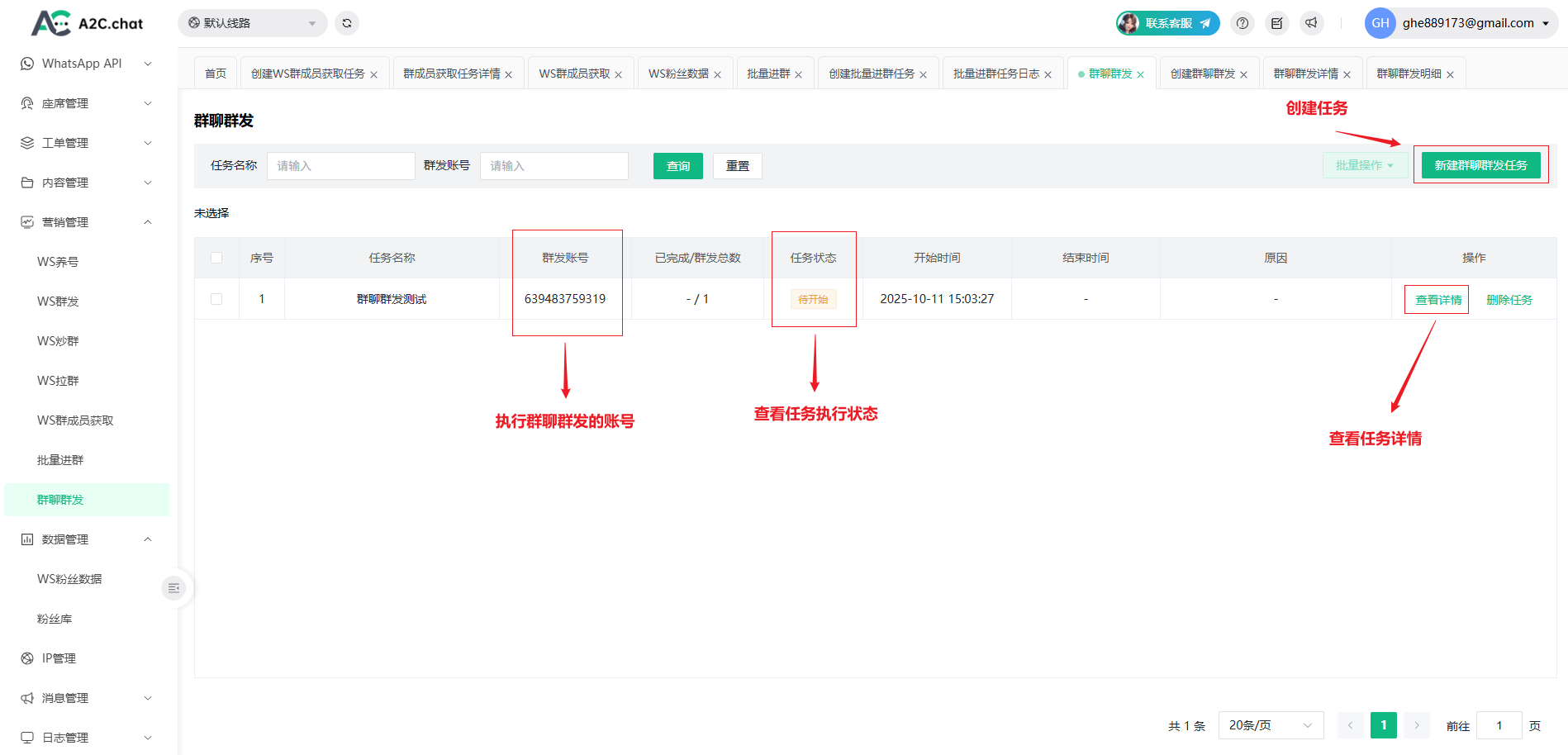
Task: Click the 查看详情 link
Action: tap(1437, 300)
